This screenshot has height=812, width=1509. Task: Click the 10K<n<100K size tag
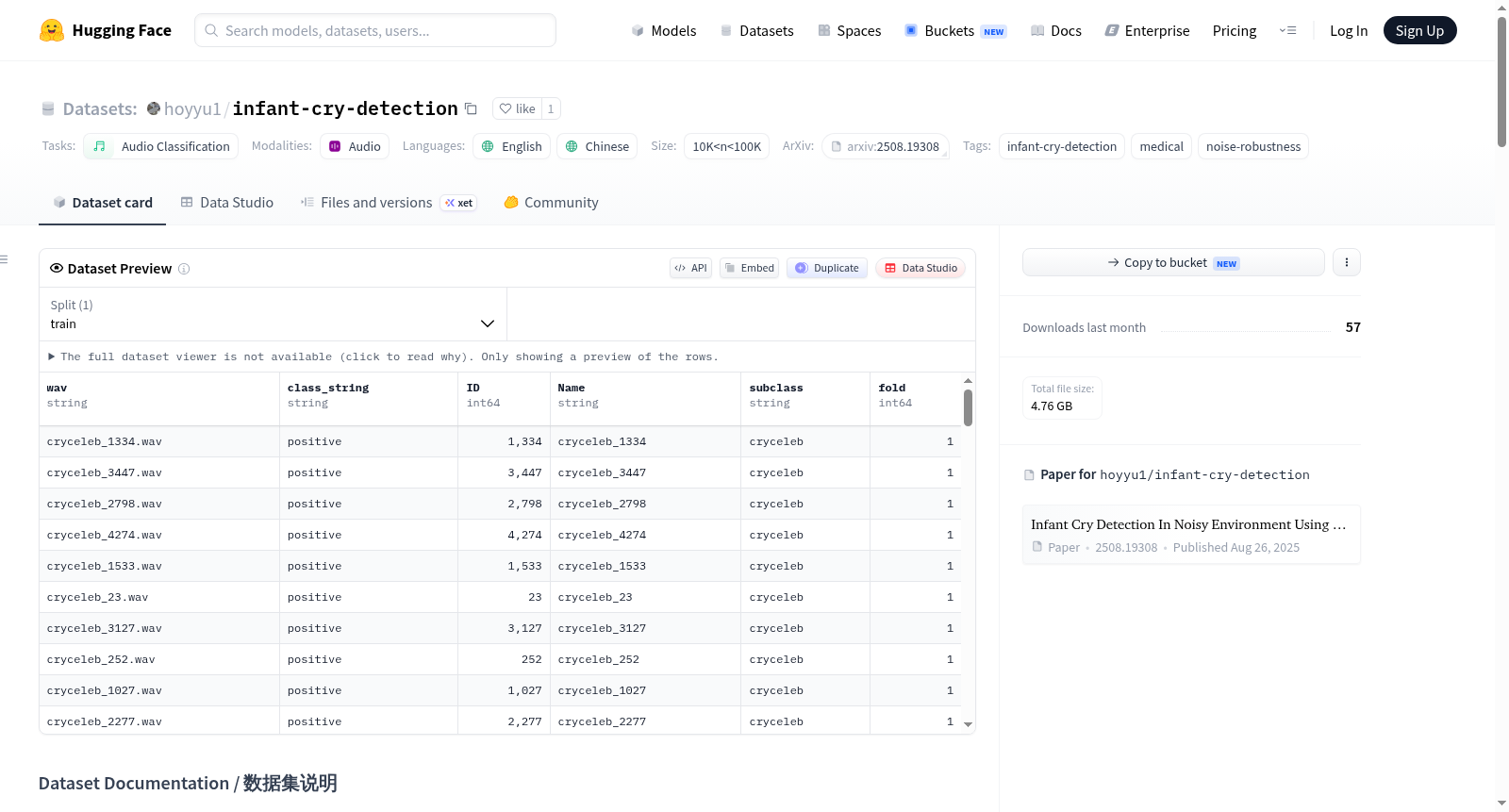(726, 146)
